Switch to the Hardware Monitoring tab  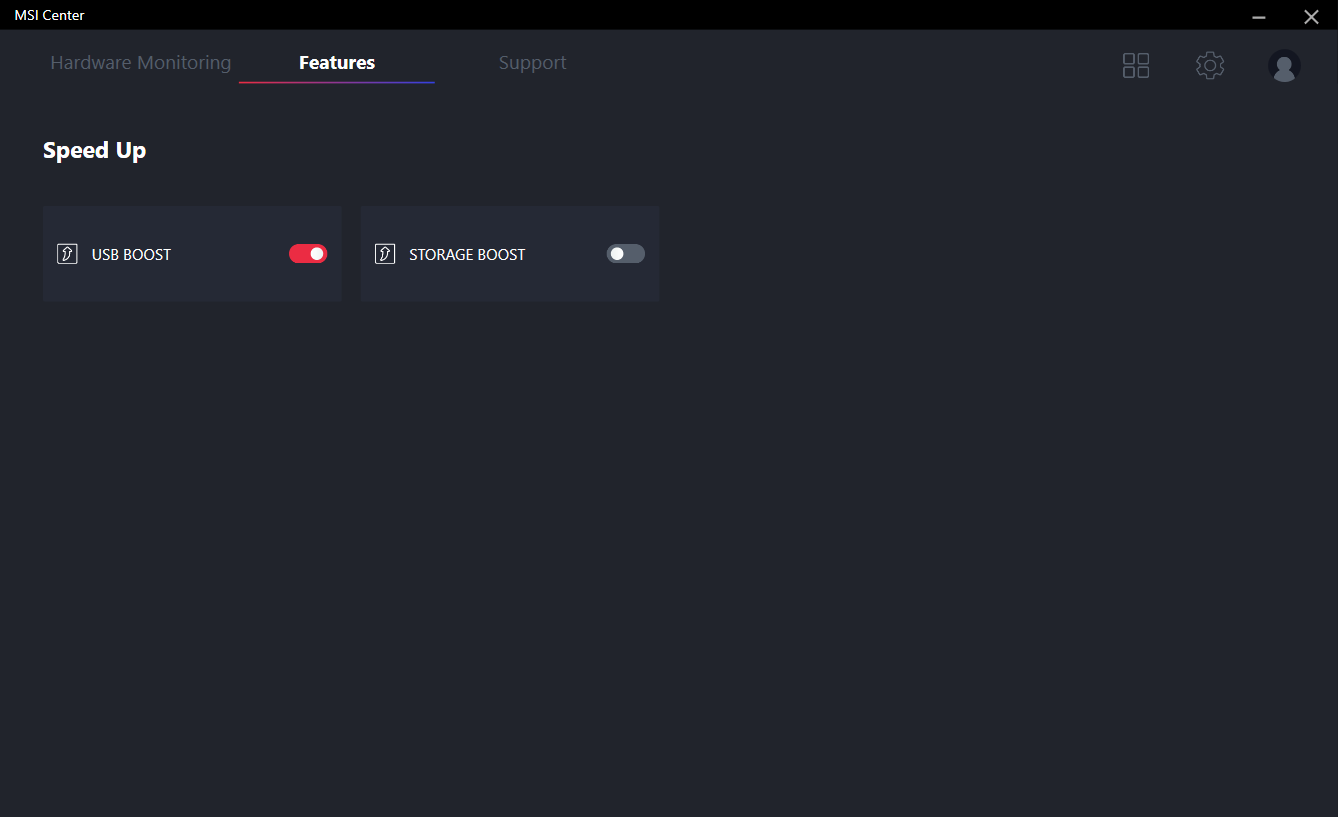(x=141, y=63)
